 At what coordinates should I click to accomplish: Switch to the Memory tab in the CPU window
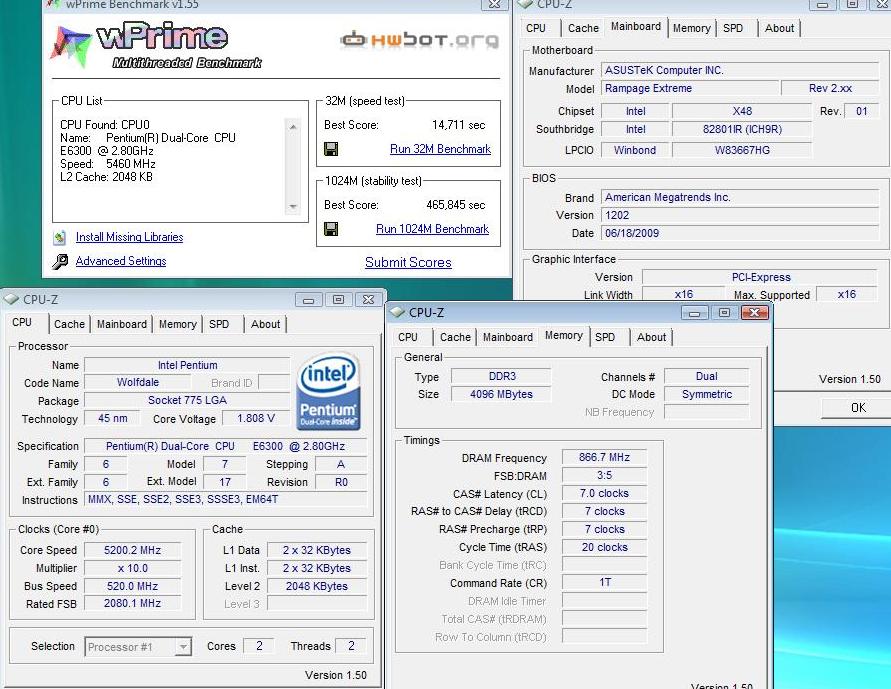[x=177, y=324]
